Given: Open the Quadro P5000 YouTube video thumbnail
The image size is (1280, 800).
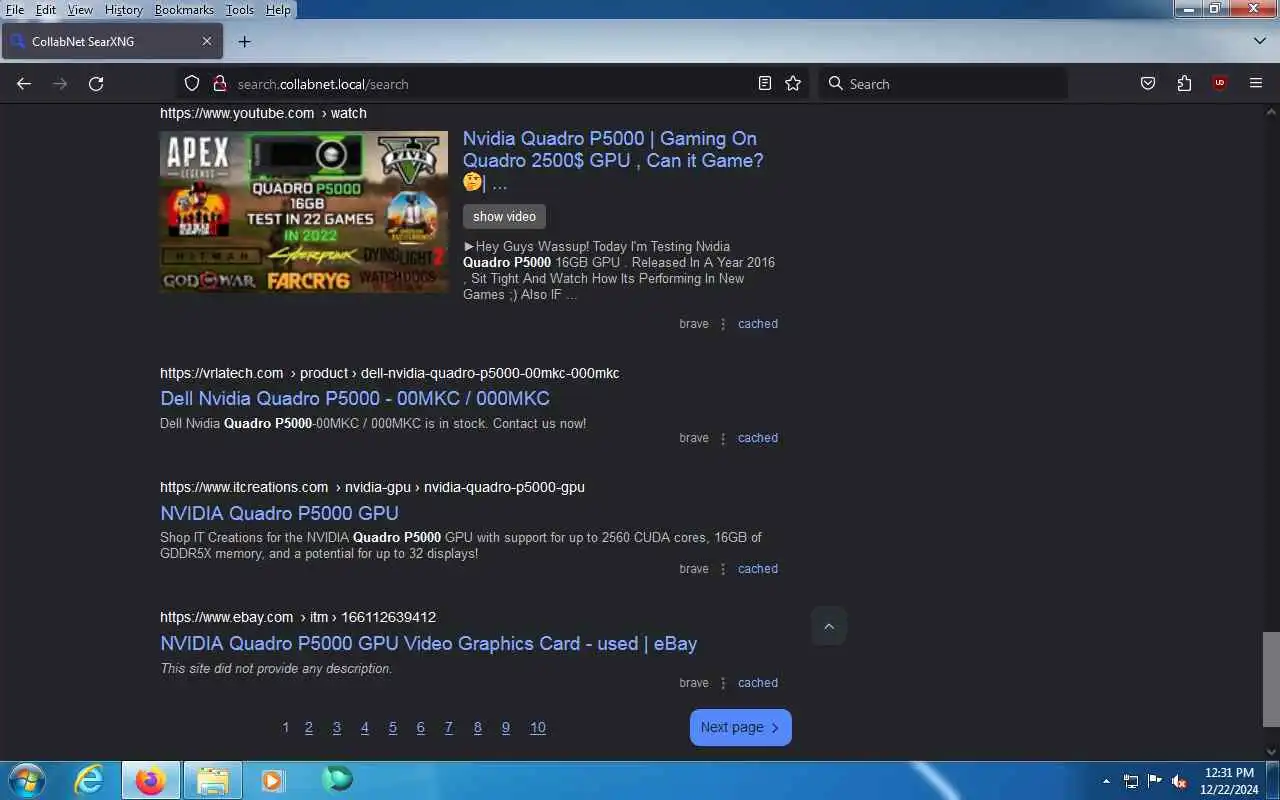Looking at the screenshot, I should (304, 212).
